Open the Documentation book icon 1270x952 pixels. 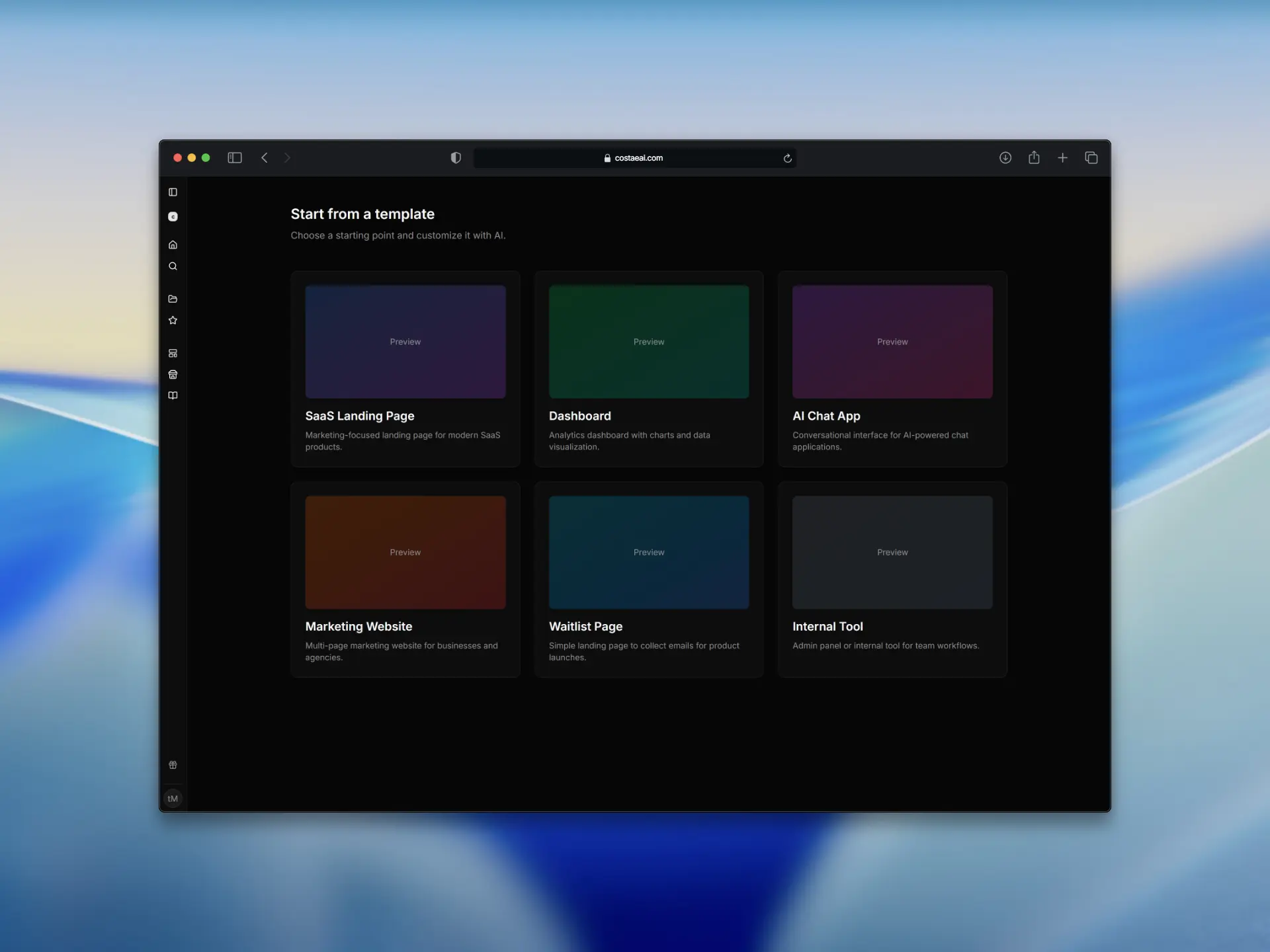(x=173, y=395)
